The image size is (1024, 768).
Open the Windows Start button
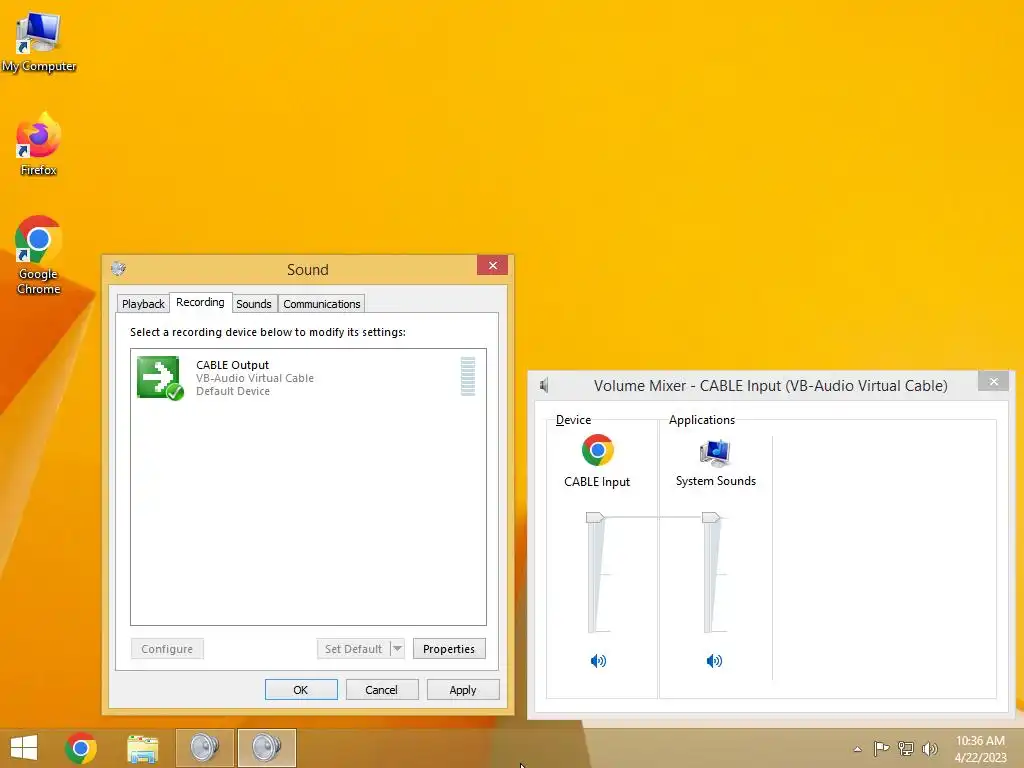pyautogui.click(x=24, y=748)
